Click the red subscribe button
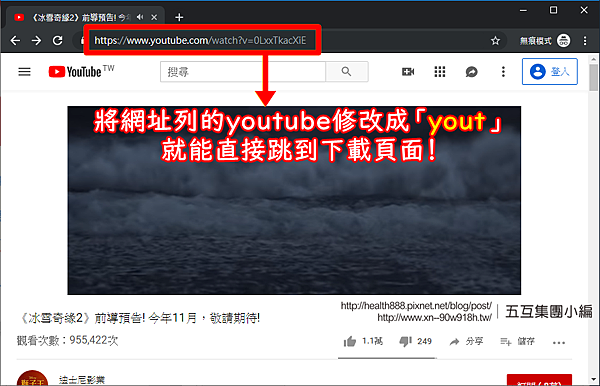Screen dimensions: 600x386 click(539, 380)
